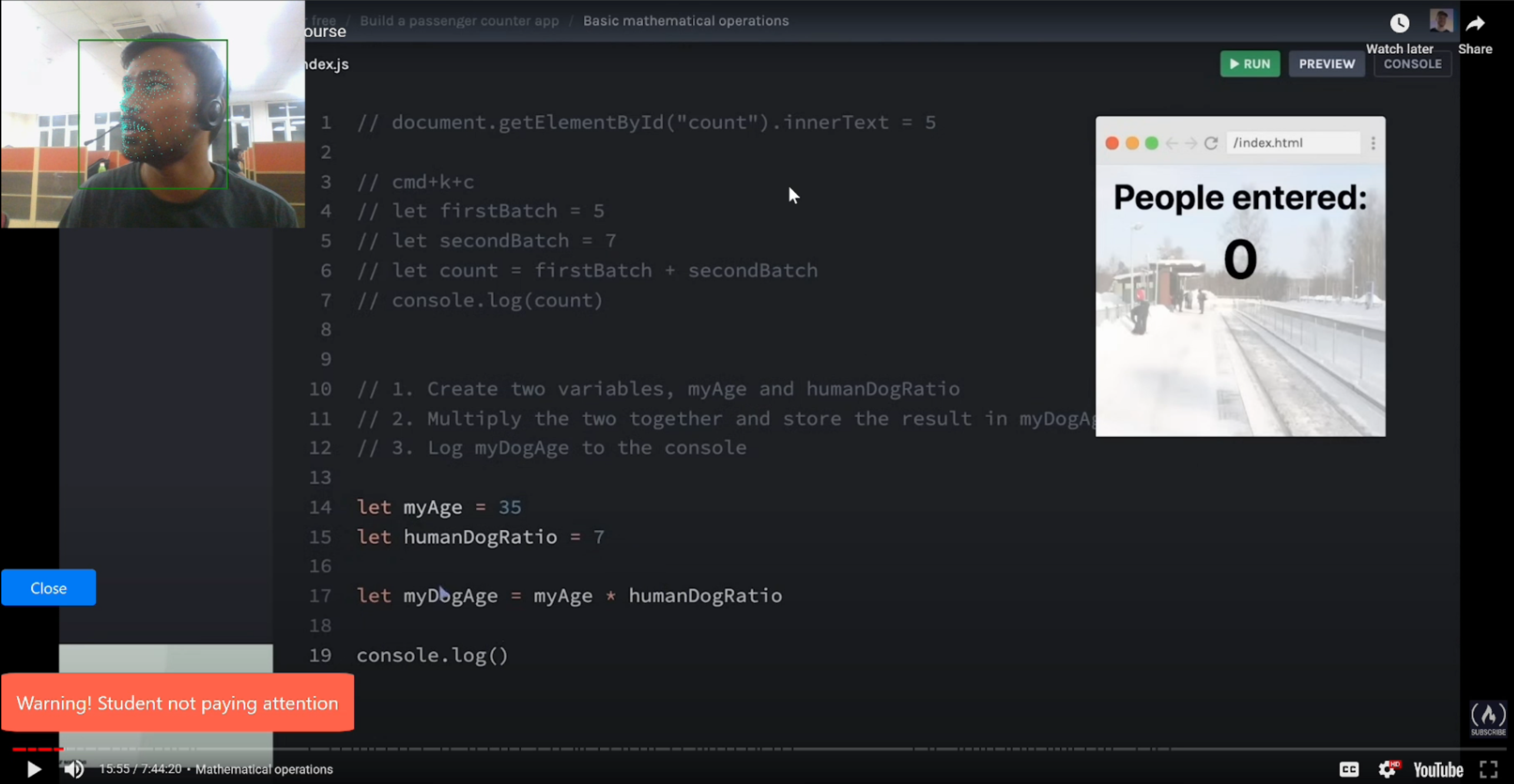The width and height of the screenshot is (1514, 784).
Task: Click the YouTube logo in player
Action: [x=1438, y=769]
